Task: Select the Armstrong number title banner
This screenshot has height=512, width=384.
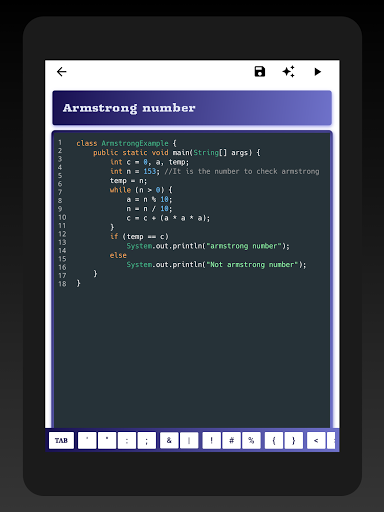Action: (192, 108)
